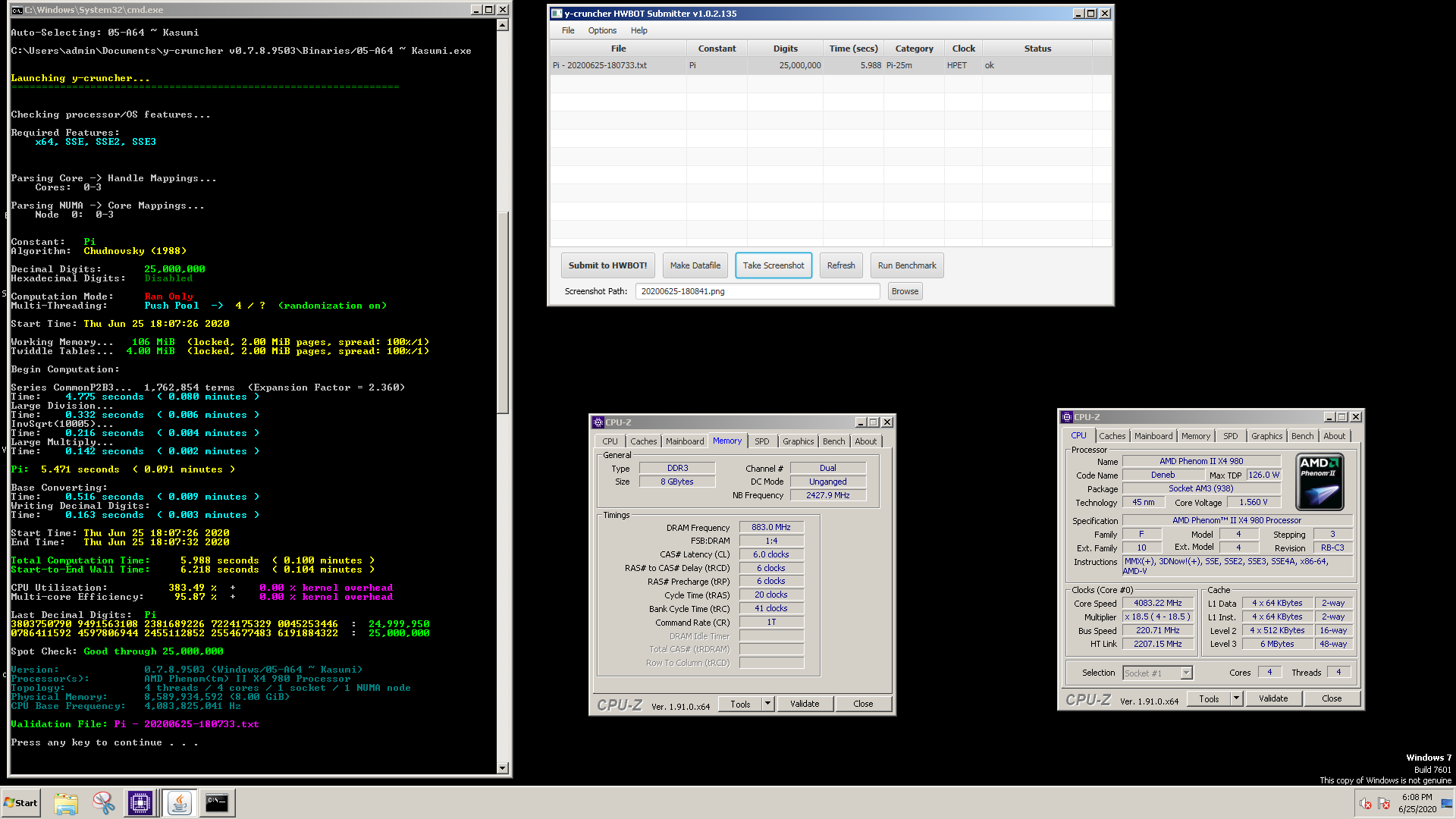The image size is (1456, 819).
Task: Click Tools button in Memory CPU-Z window
Action: 740,704
